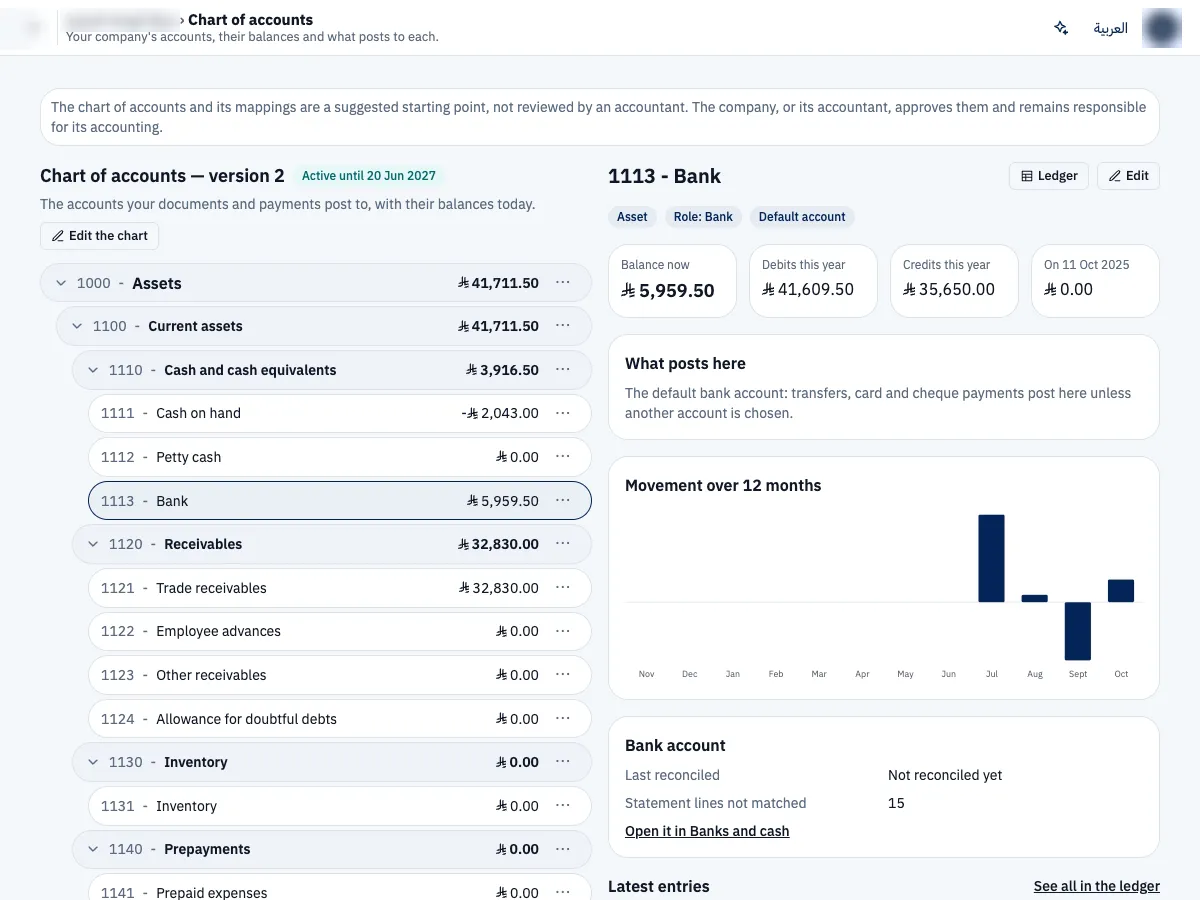Collapse 1110 Cash and cash equivalents

93,370
